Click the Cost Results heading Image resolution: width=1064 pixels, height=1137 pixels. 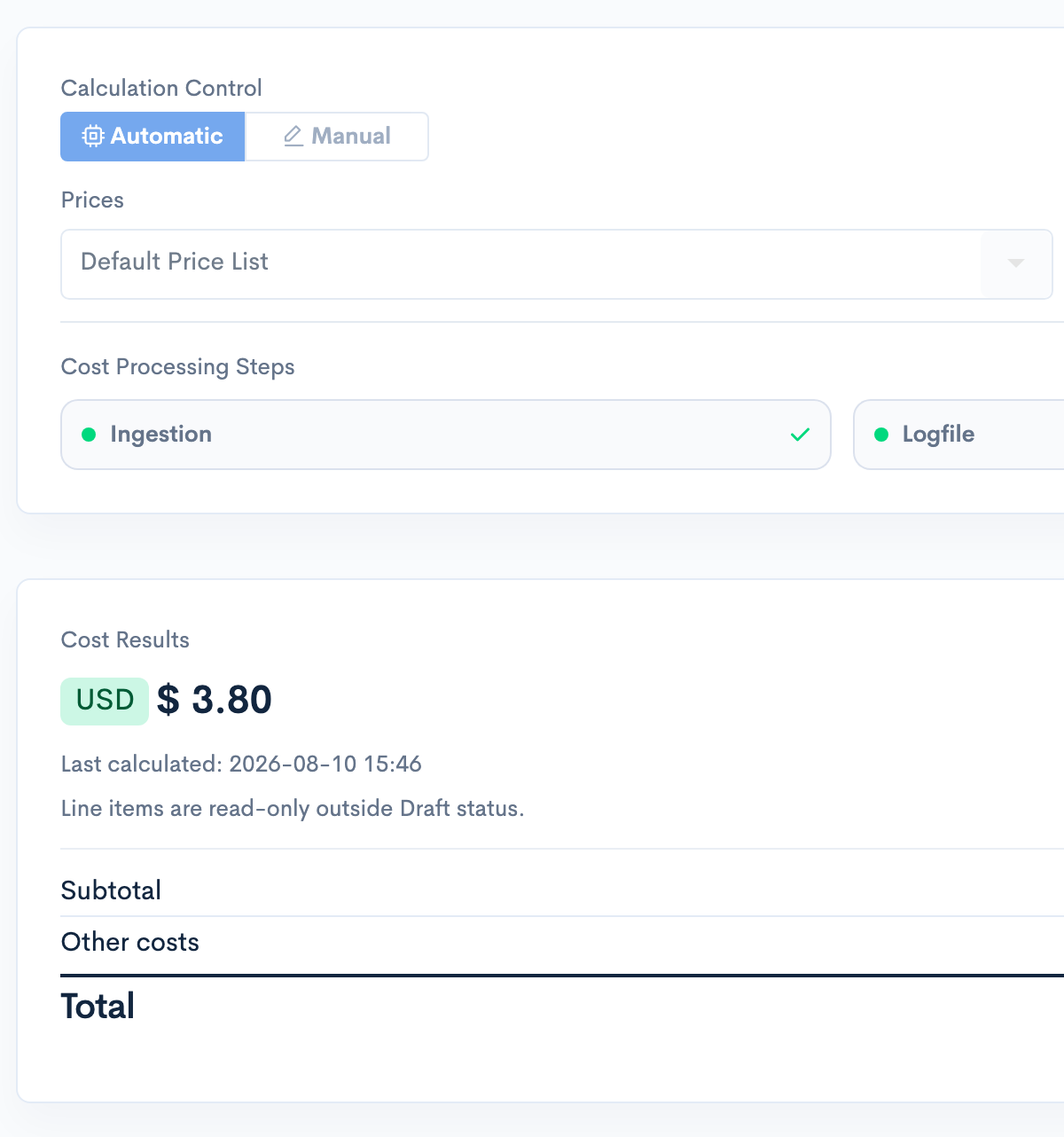coord(125,640)
